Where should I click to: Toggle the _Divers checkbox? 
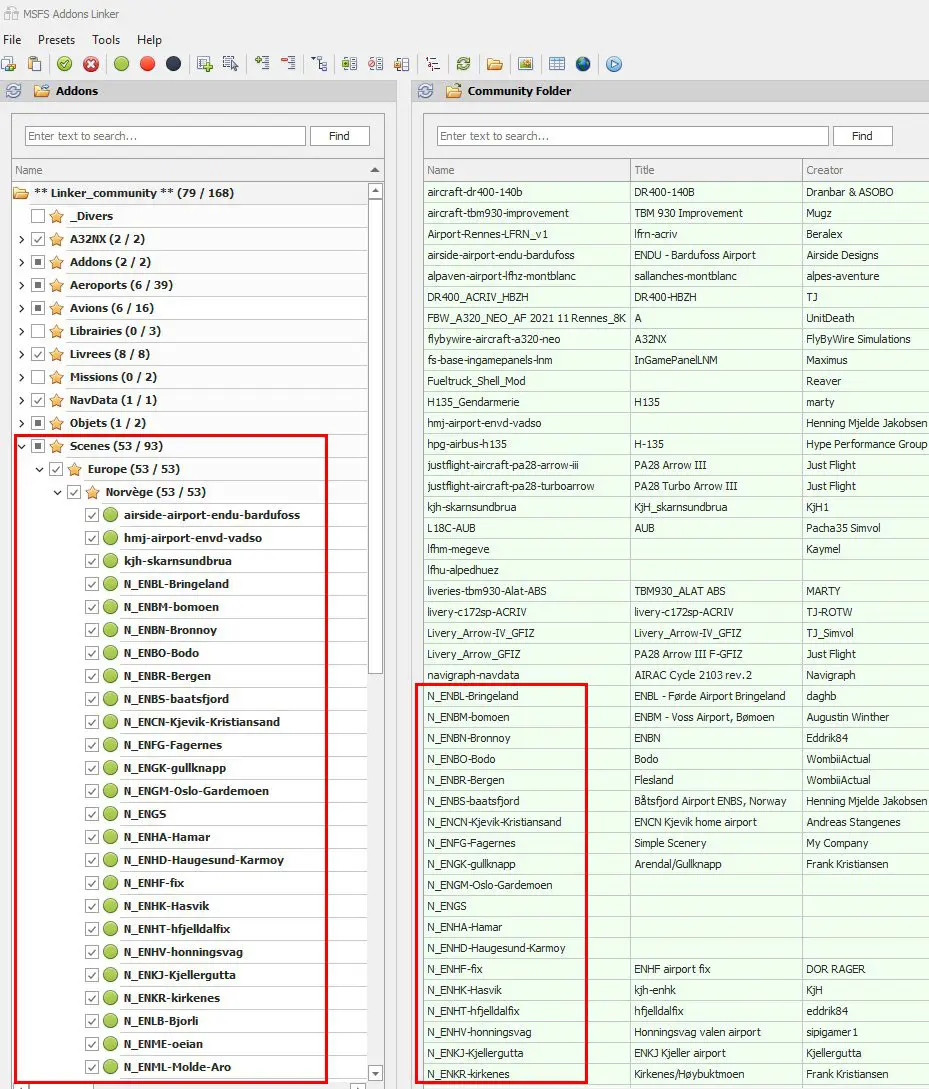pyautogui.click(x=38, y=216)
